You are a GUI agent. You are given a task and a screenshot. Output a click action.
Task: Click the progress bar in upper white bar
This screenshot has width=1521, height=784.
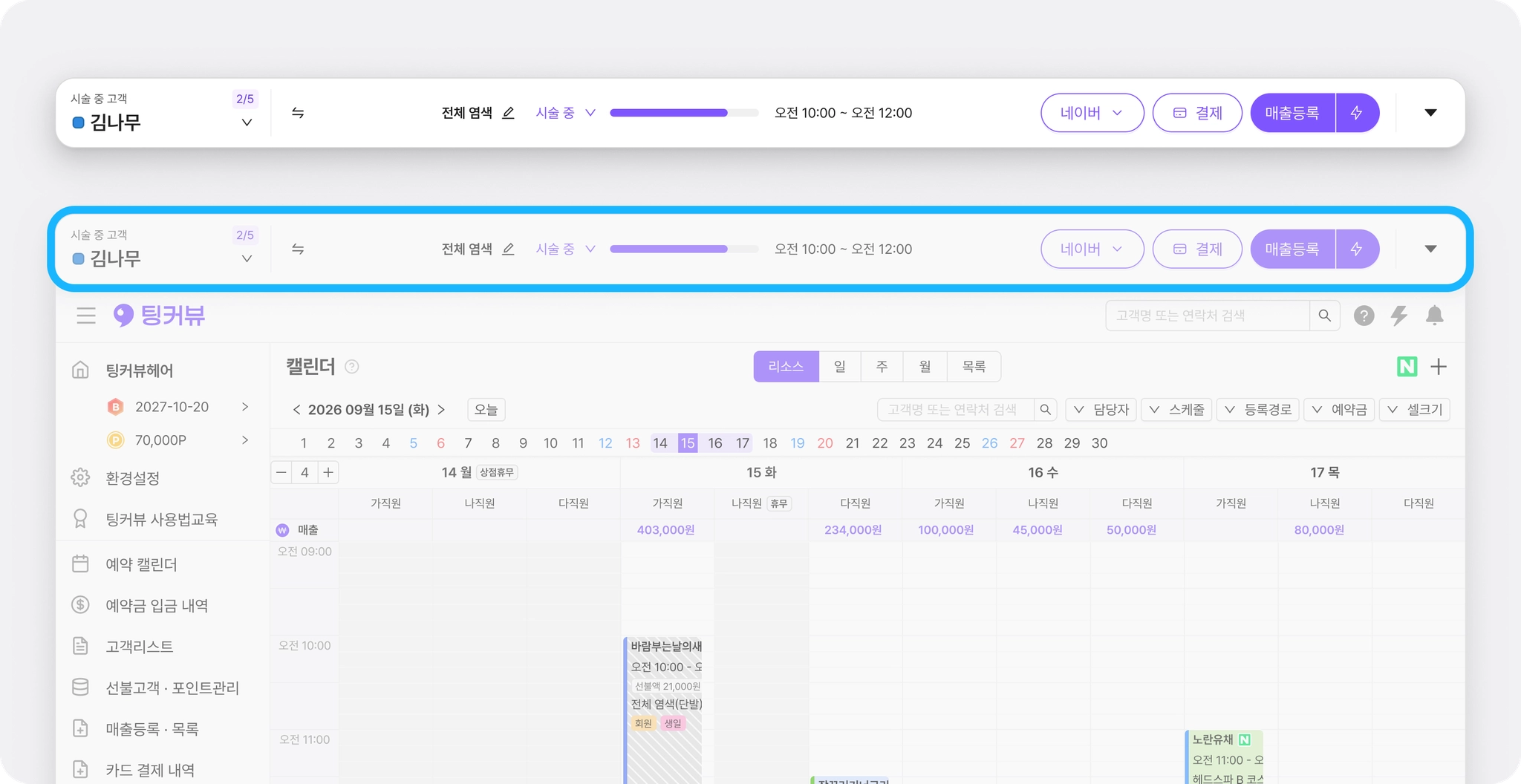pyautogui.click(x=684, y=113)
